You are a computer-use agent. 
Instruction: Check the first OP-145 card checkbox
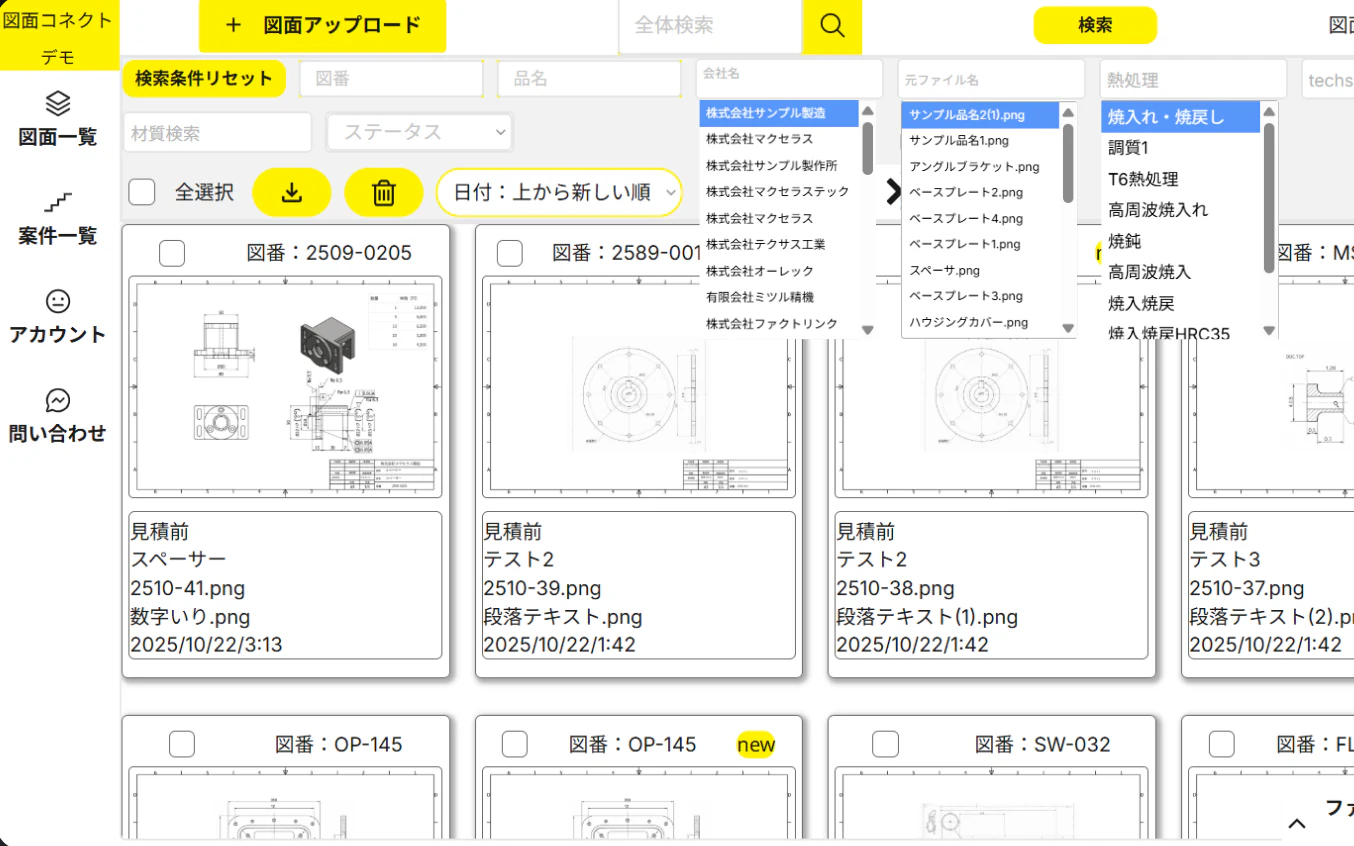tap(182, 744)
